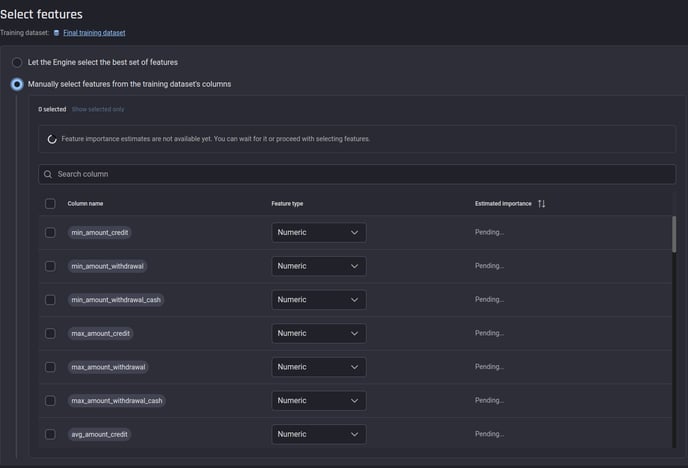This screenshot has height=468, width=688.
Task: Check the max_amount_credit row checkbox
Action: [50, 333]
